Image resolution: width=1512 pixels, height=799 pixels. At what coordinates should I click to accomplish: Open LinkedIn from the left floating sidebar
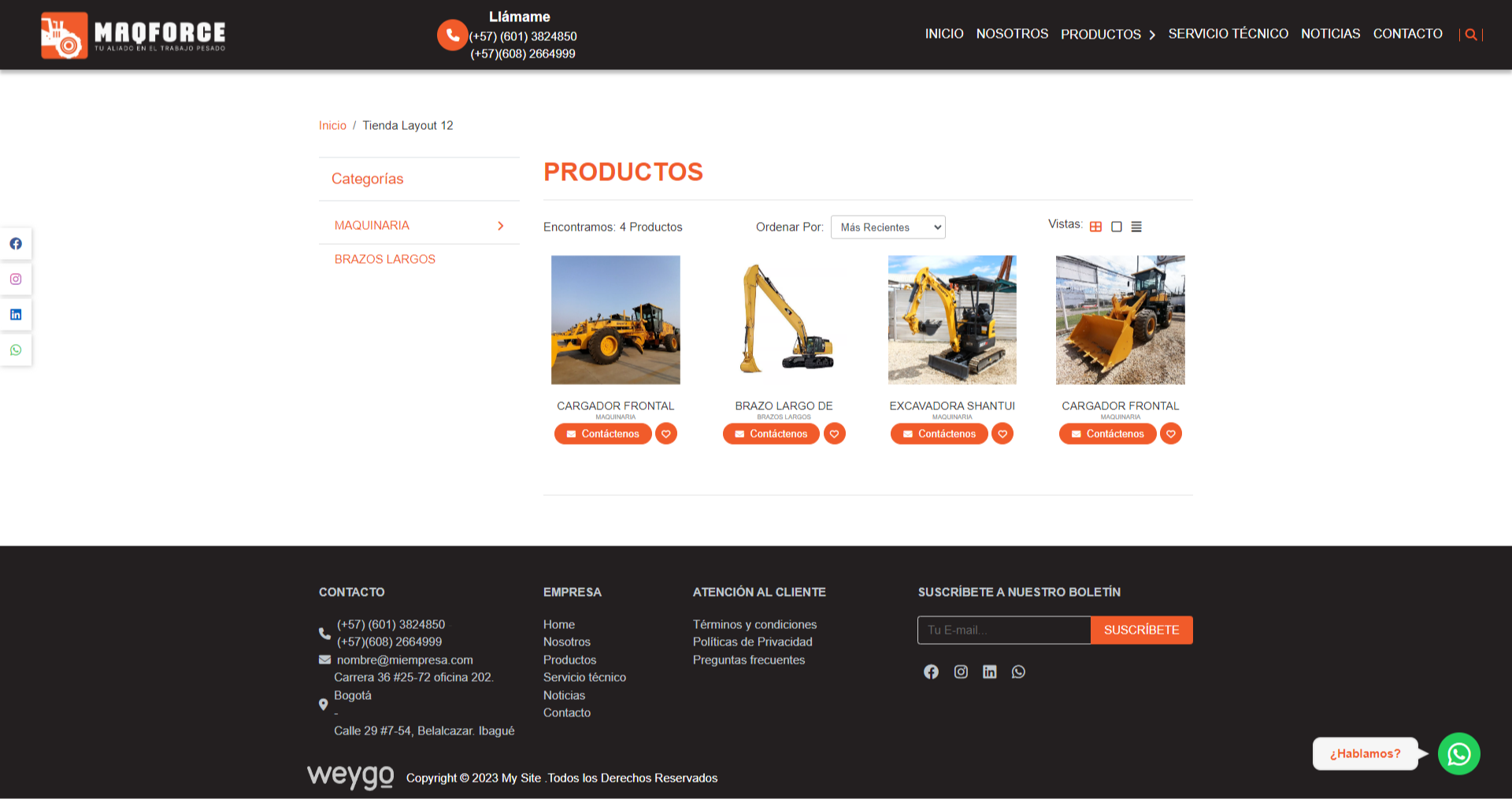pyautogui.click(x=16, y=315)
